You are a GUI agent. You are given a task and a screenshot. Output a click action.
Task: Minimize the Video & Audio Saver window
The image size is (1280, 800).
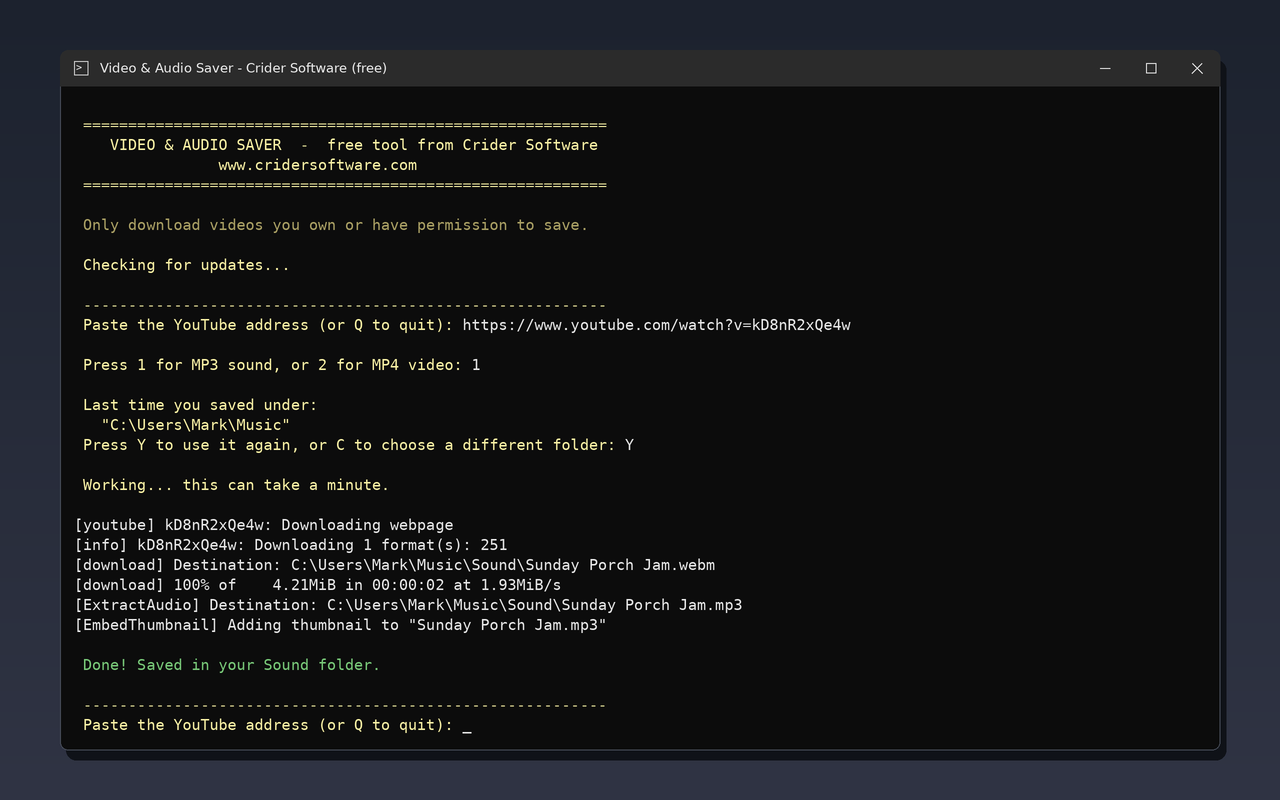point(1105,68)
